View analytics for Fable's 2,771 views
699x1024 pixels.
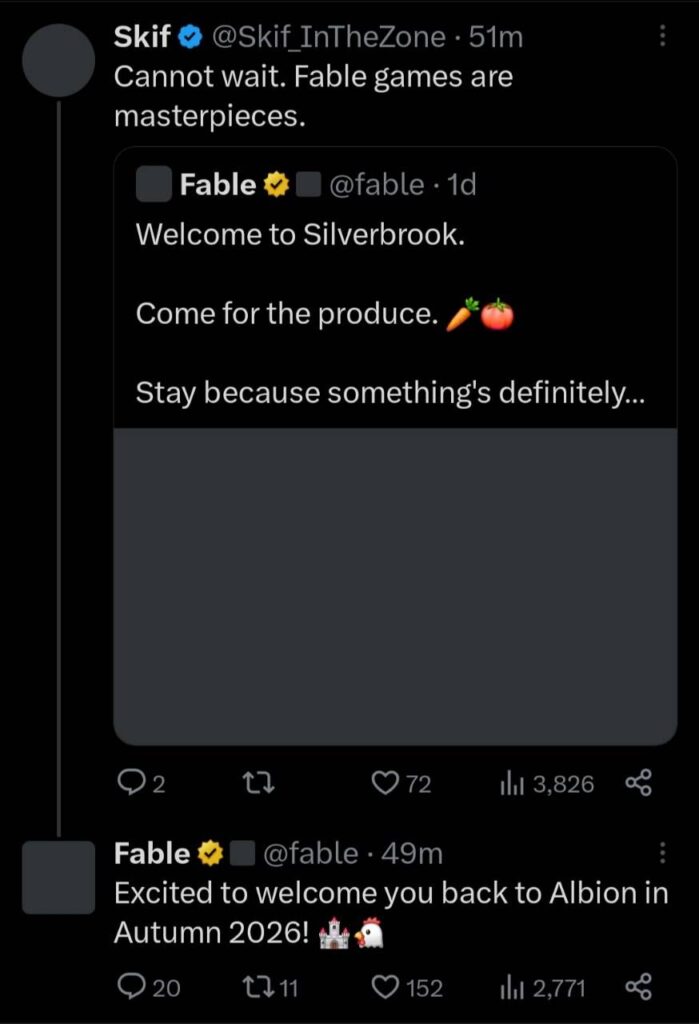(508, 988)
